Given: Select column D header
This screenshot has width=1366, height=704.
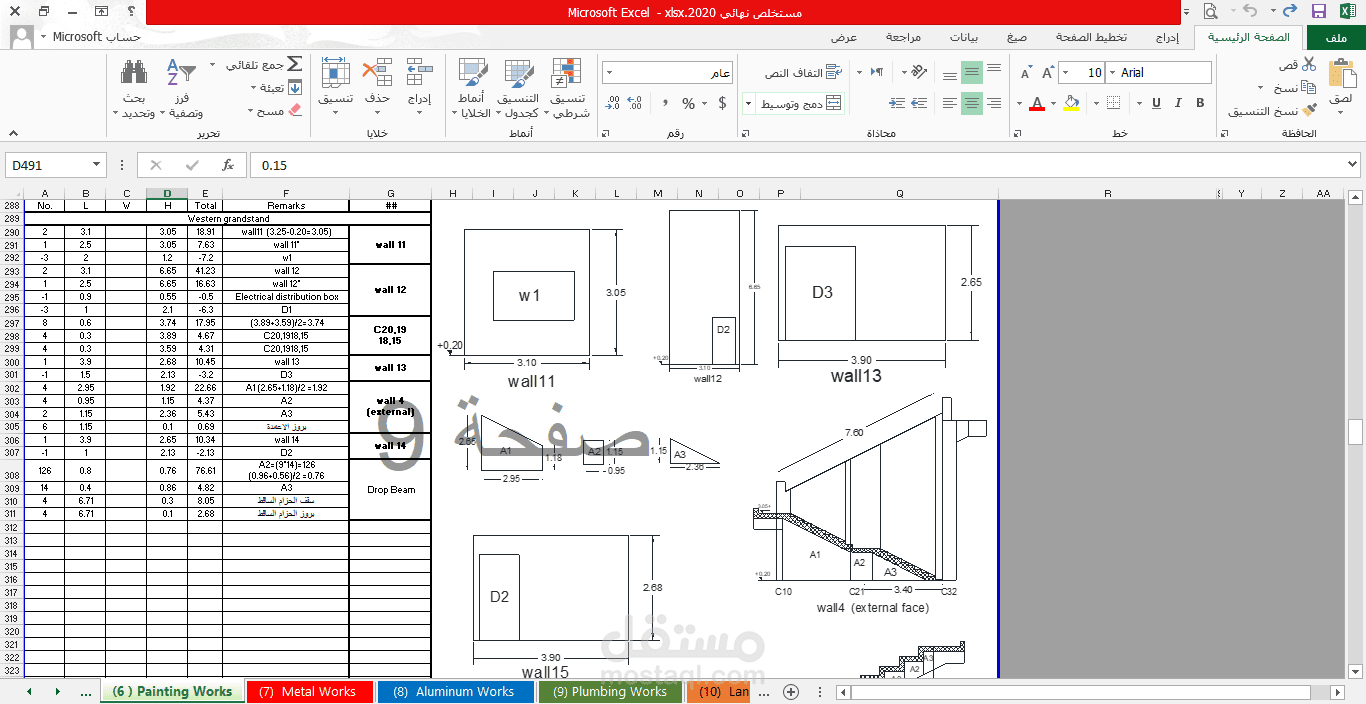Looking at the screenshot, I should point(167,193).
